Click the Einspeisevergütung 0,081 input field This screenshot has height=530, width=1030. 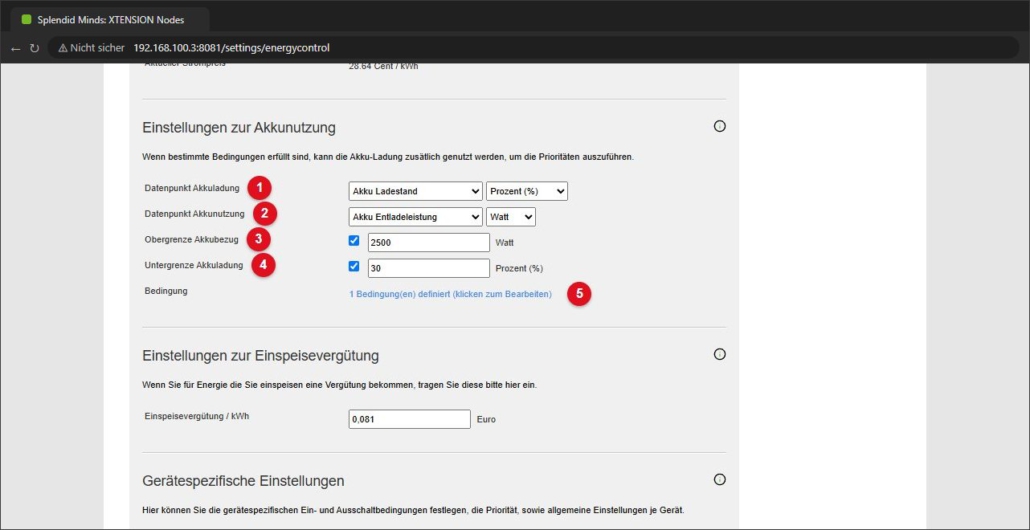coord(409,419)
